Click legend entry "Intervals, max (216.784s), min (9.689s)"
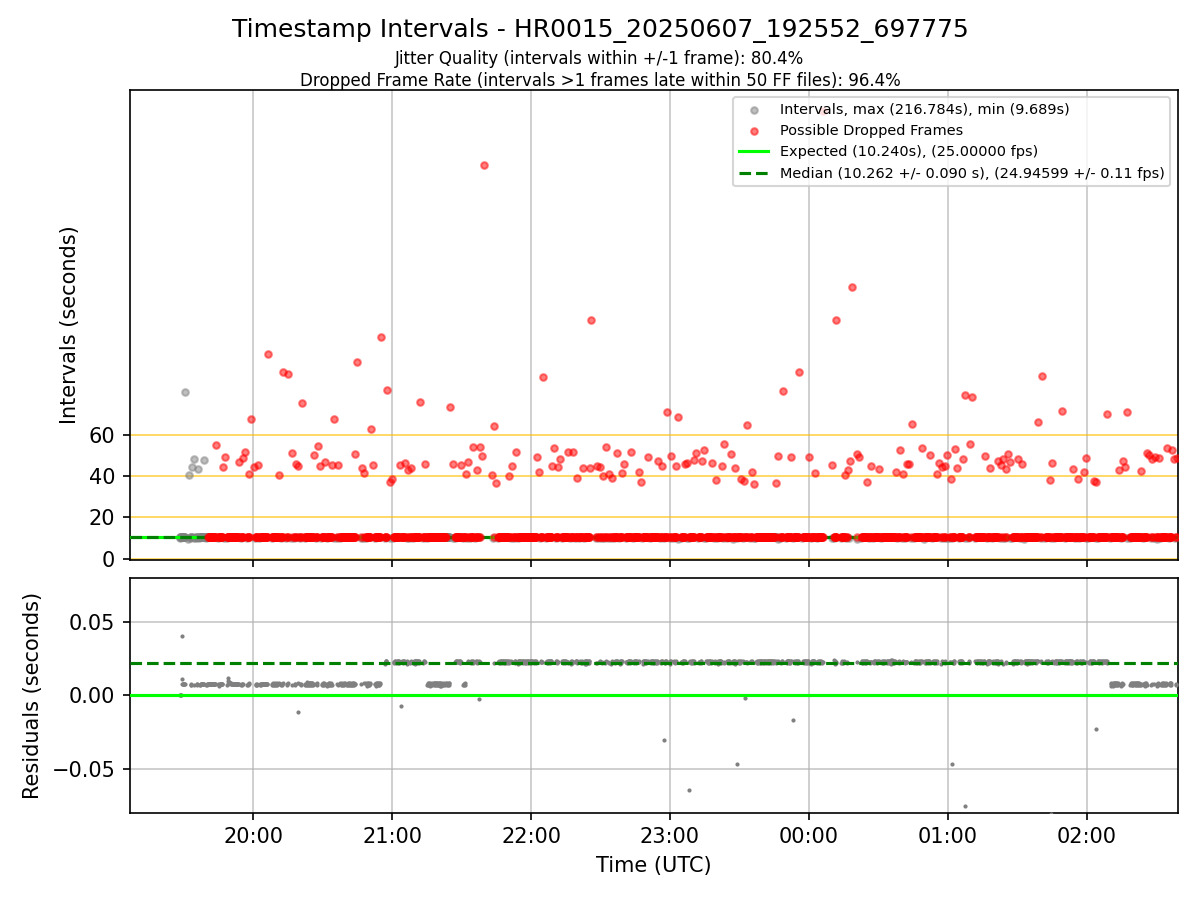Viewport: 1200px width, 900px height. pos(925,109)
